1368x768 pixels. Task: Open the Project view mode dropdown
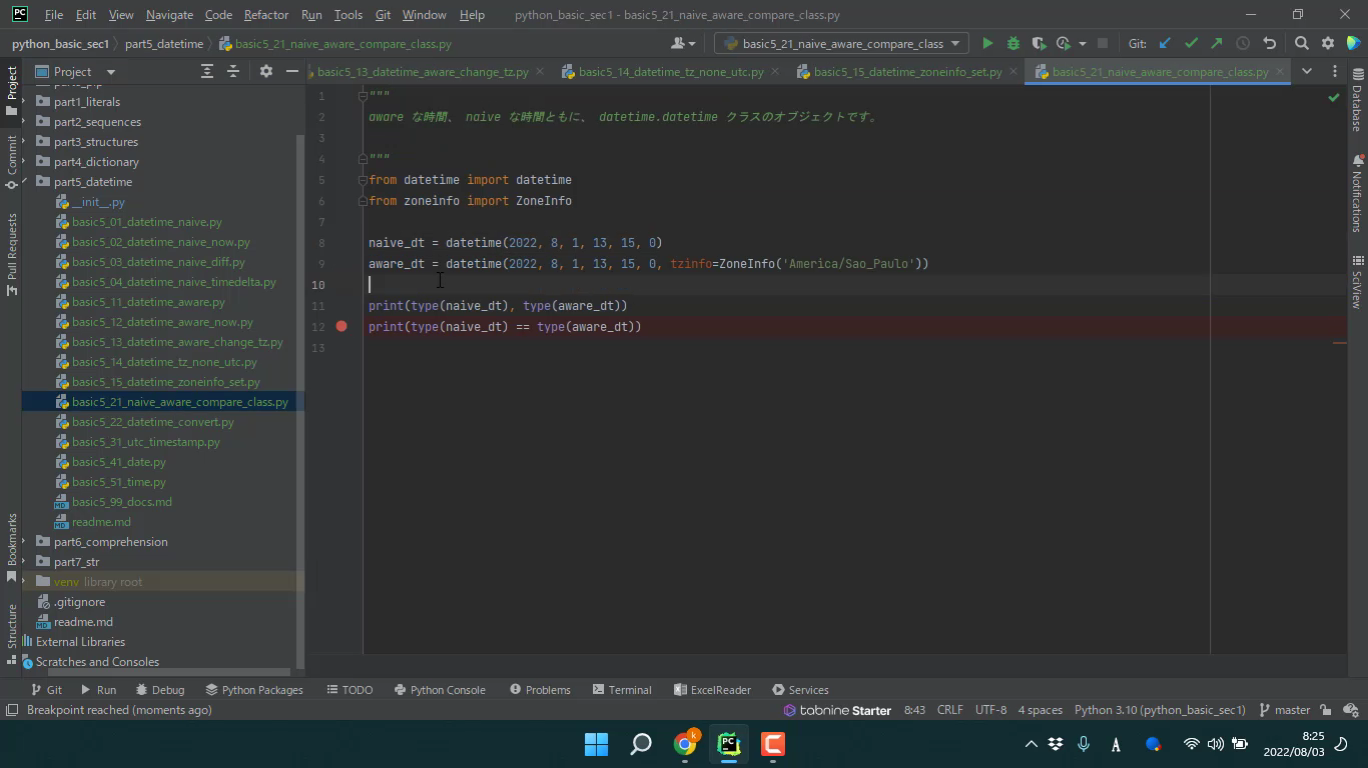(110, 71)
